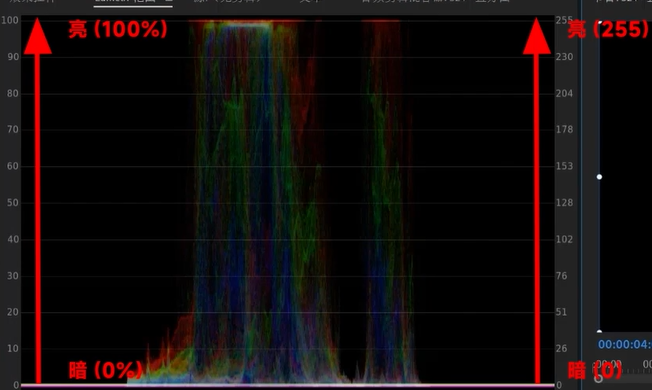652x390 pixels.
Task: Click the zoom scrollbar circular handle
Action: pyautogui.click(x=598, y=378)
